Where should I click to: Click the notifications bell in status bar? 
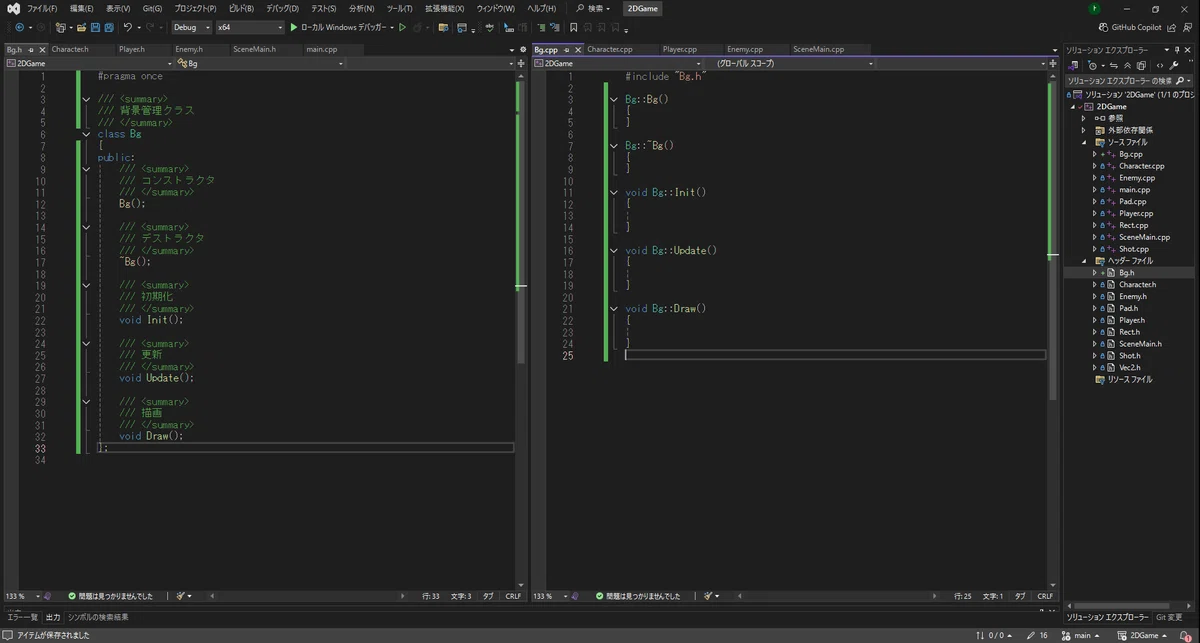click(x=1187, y=635)
